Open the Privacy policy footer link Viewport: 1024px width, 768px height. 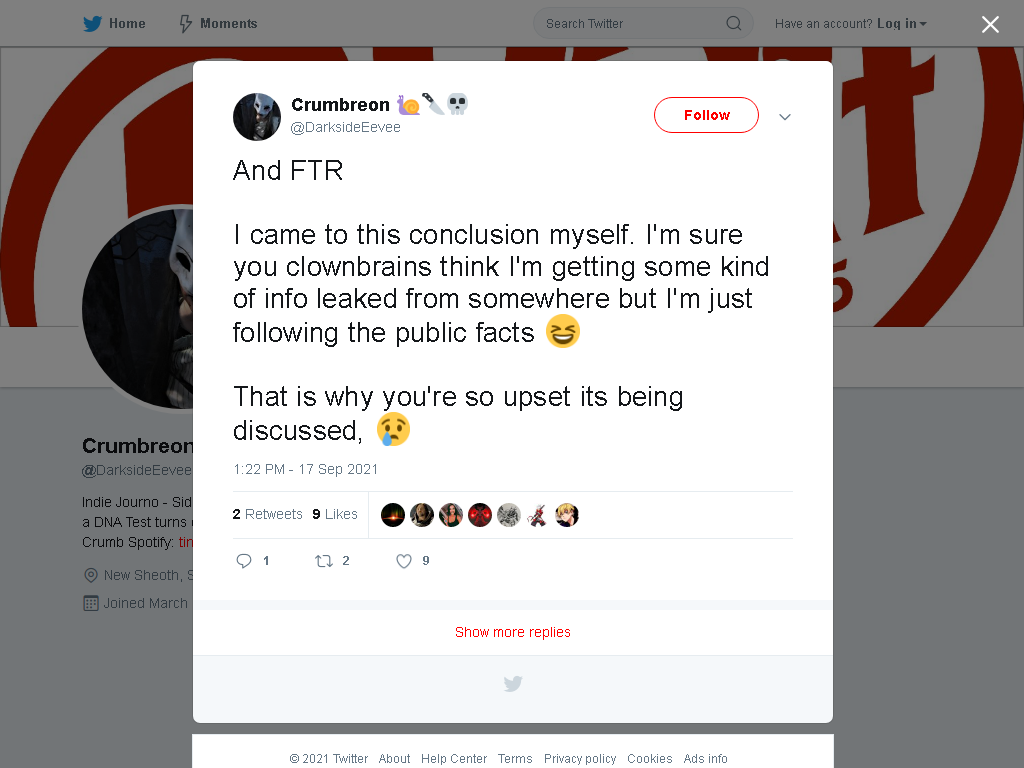pos(580,758)
